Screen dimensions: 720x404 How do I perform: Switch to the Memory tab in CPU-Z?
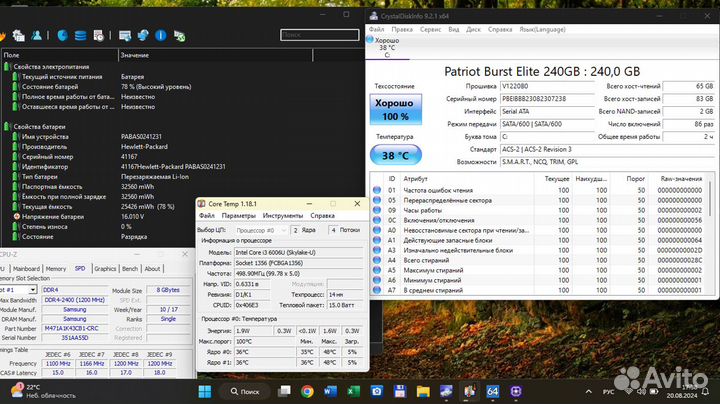[56, 269]
